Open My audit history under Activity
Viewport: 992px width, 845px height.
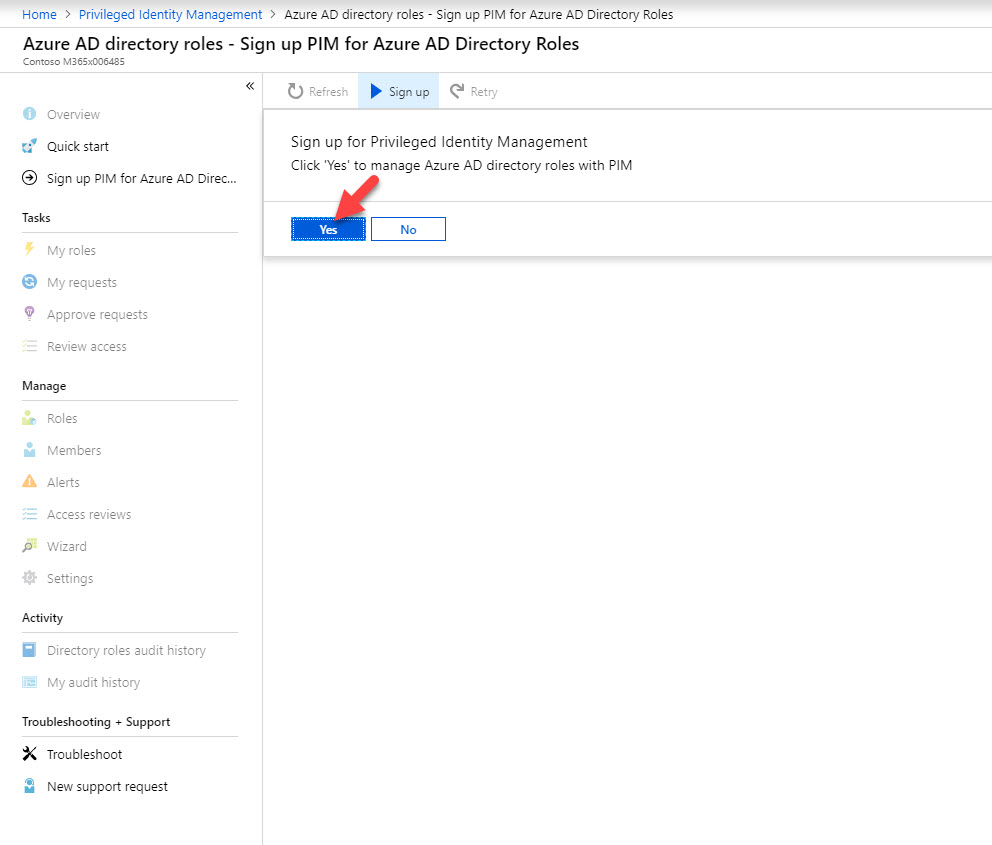coord(94,682)
